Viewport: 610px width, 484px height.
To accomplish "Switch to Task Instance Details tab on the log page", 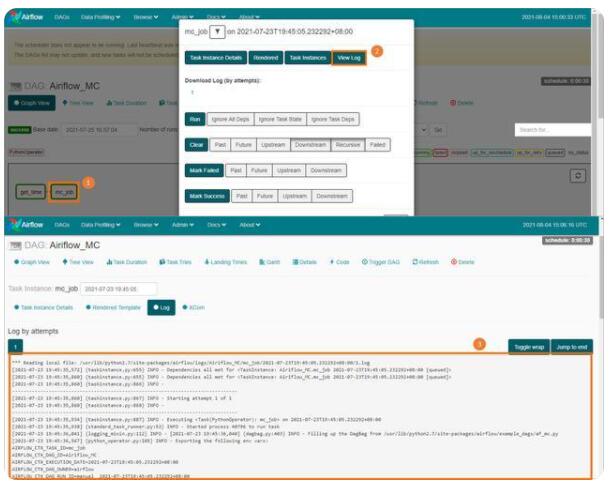I will click(x=44, y=307).
